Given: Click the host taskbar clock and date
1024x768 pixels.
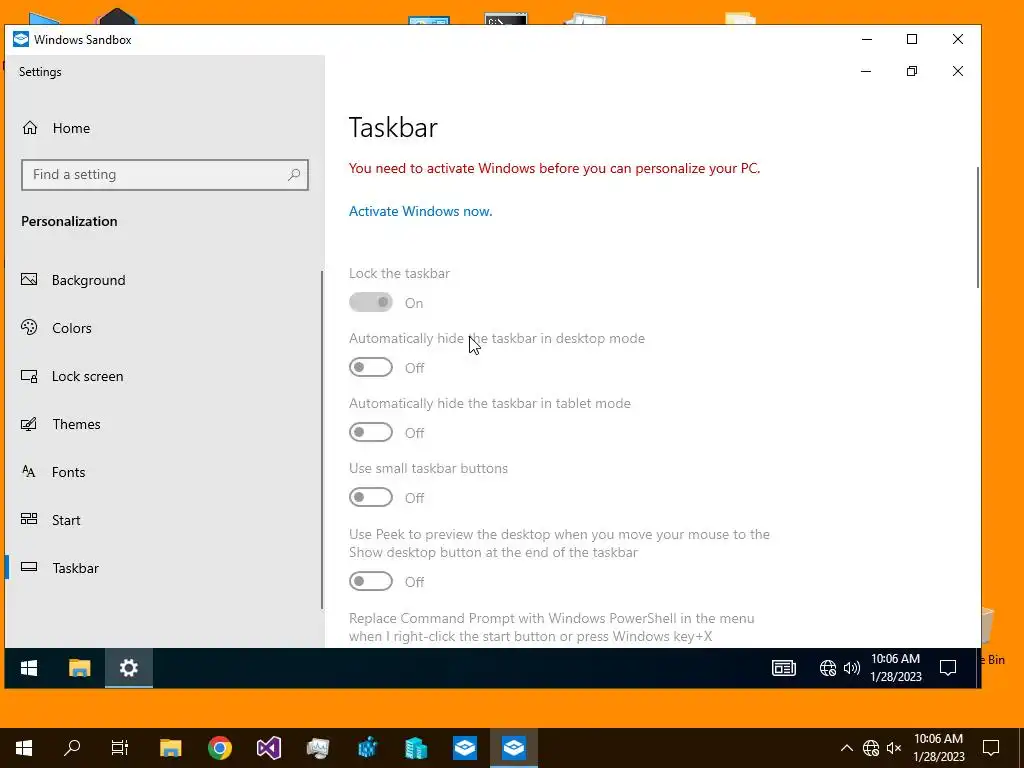Looking at the screenshot, I should pyautogui.click(x=938, y=748).
